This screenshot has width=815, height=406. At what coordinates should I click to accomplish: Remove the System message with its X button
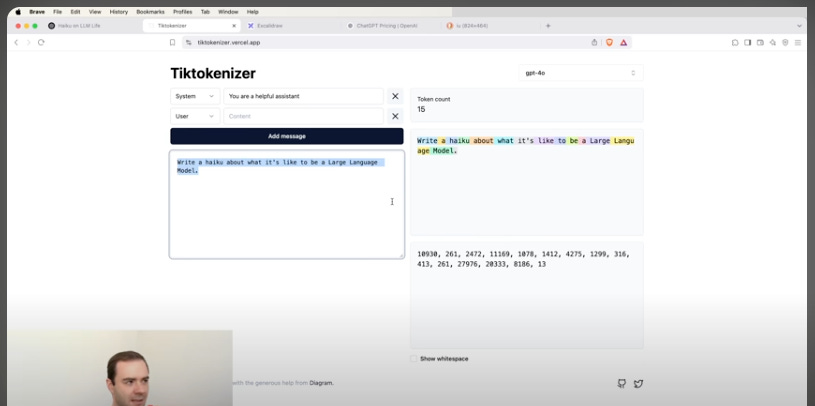(x=395, y=96)
